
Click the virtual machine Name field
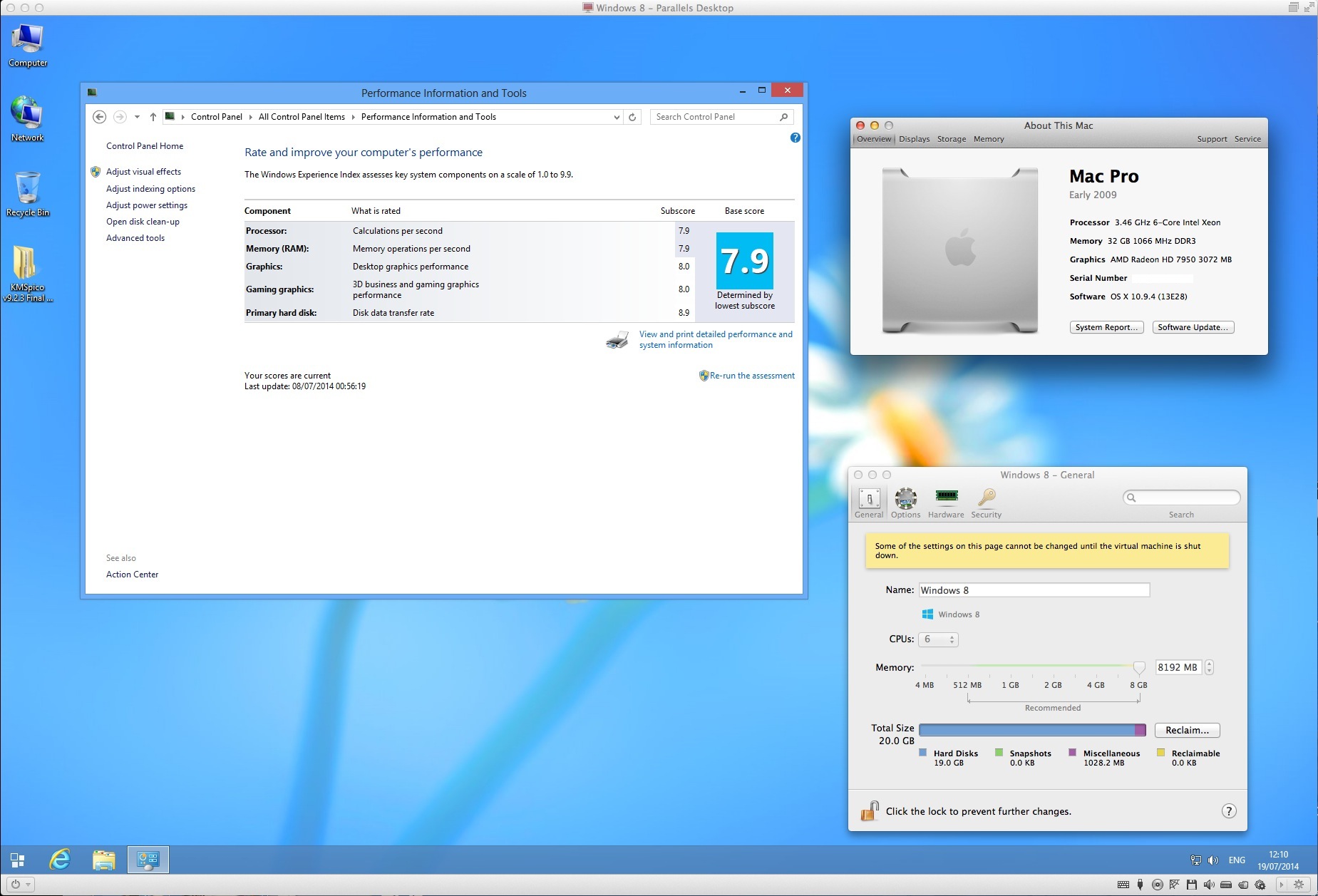tap(1034, 590)
